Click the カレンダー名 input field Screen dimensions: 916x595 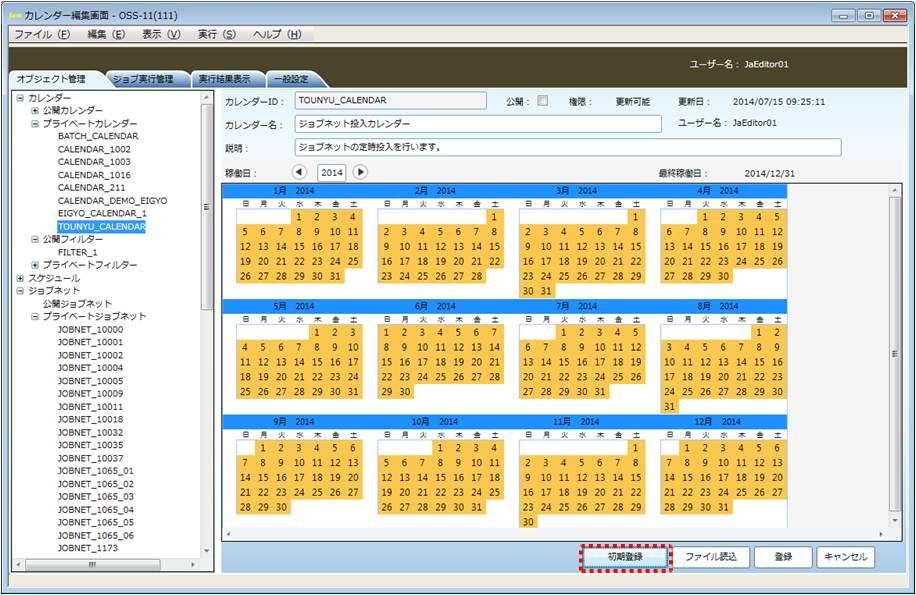point(478,124)
